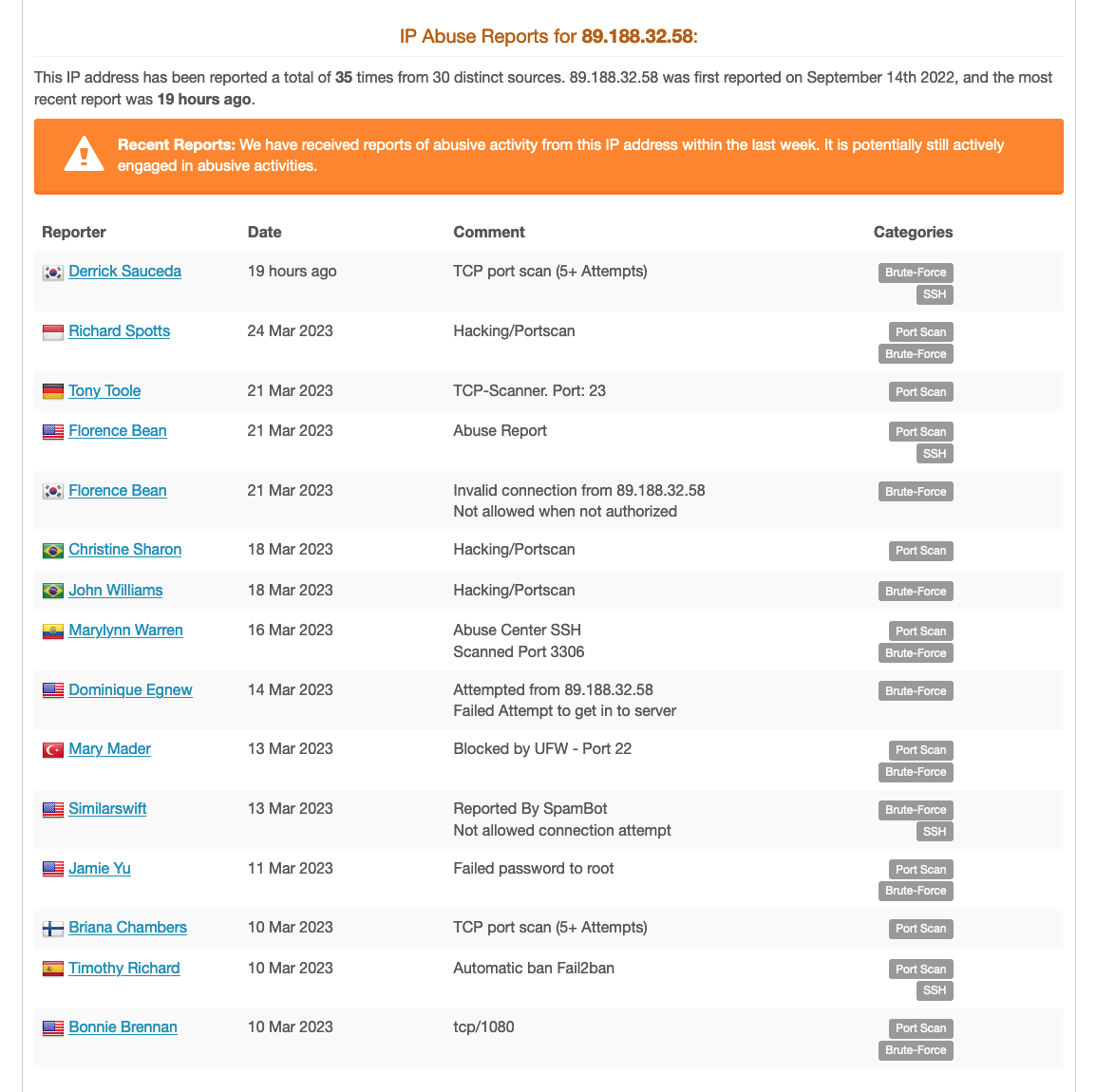Open Bonnie Brennan reporter link
Screen dimensions: 1096x1092
tap(123, 1027)
